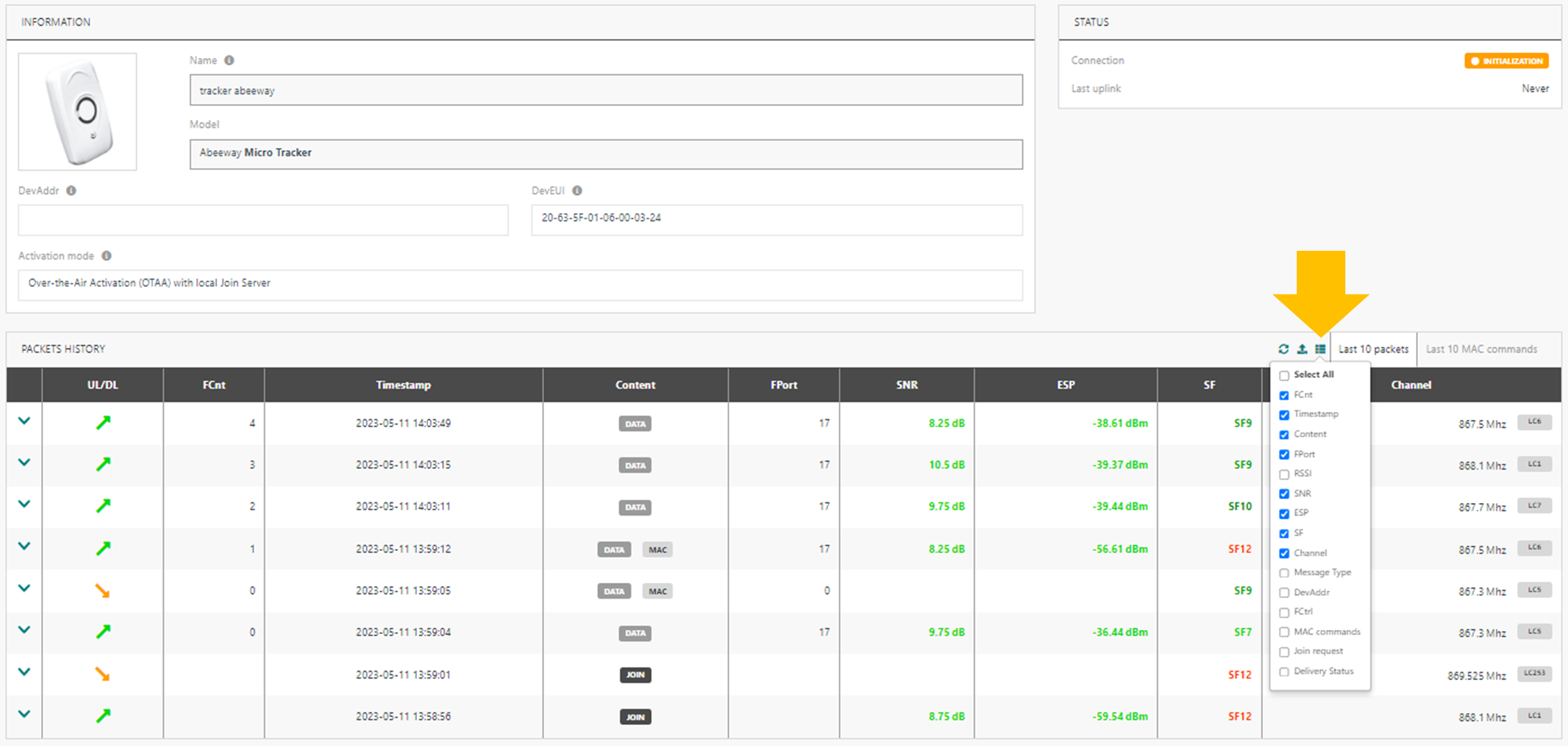
Task: Click the tracker abeeway name field
Action: pyautogui.click(x=605, y=90)
